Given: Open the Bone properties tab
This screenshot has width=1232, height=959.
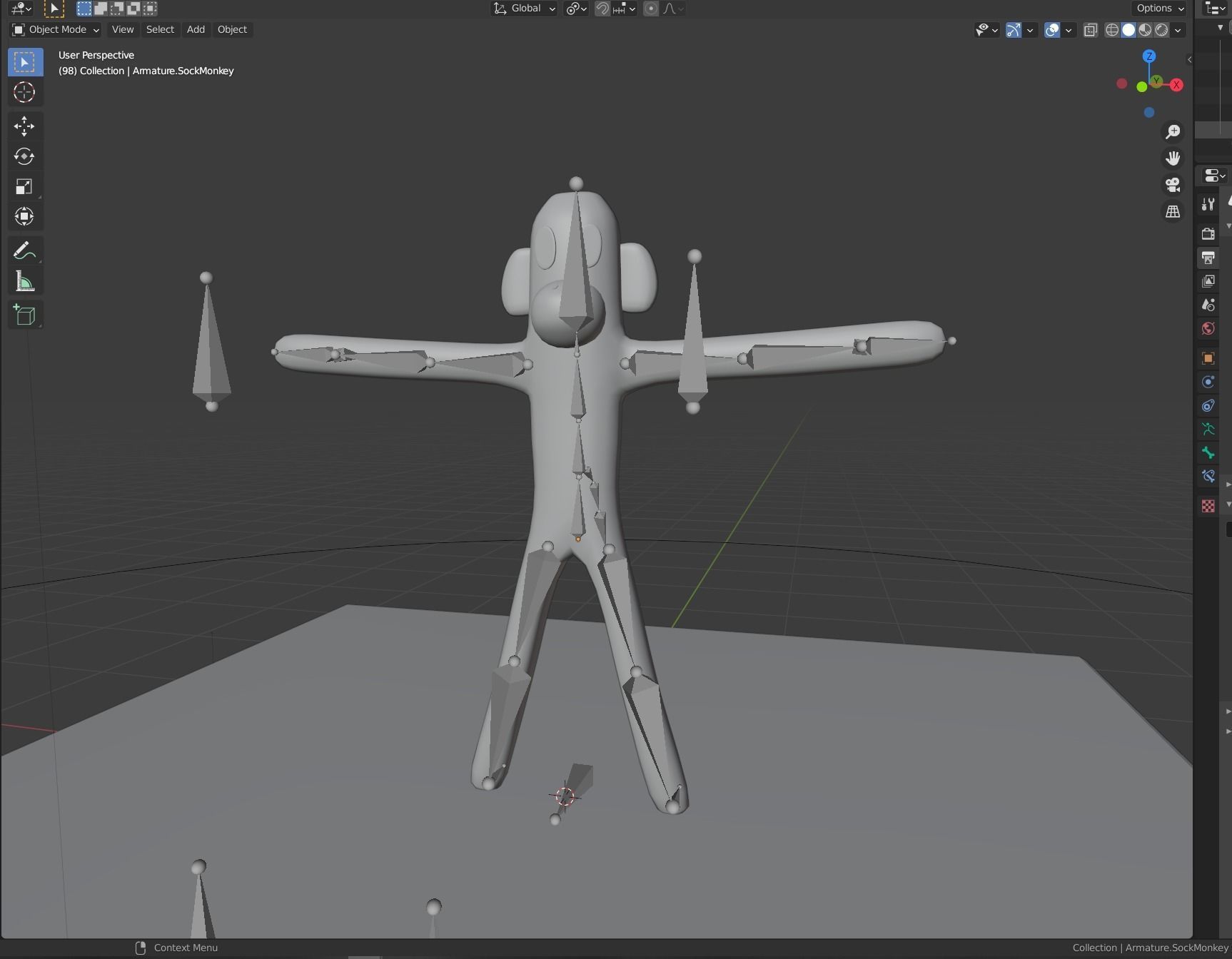Looking at the screenshot, I should click(1208, 453).
